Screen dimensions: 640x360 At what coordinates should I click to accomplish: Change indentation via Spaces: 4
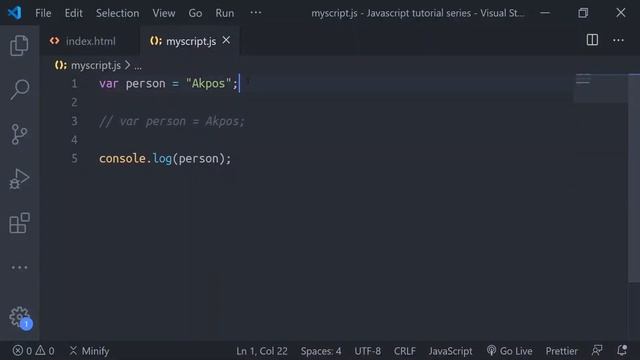[x=321, y=351]
